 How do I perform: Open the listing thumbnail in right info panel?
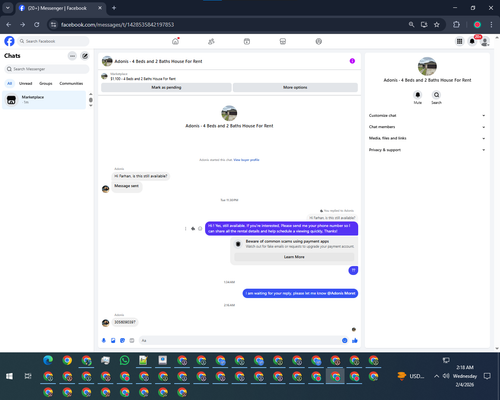coord(427,66)
